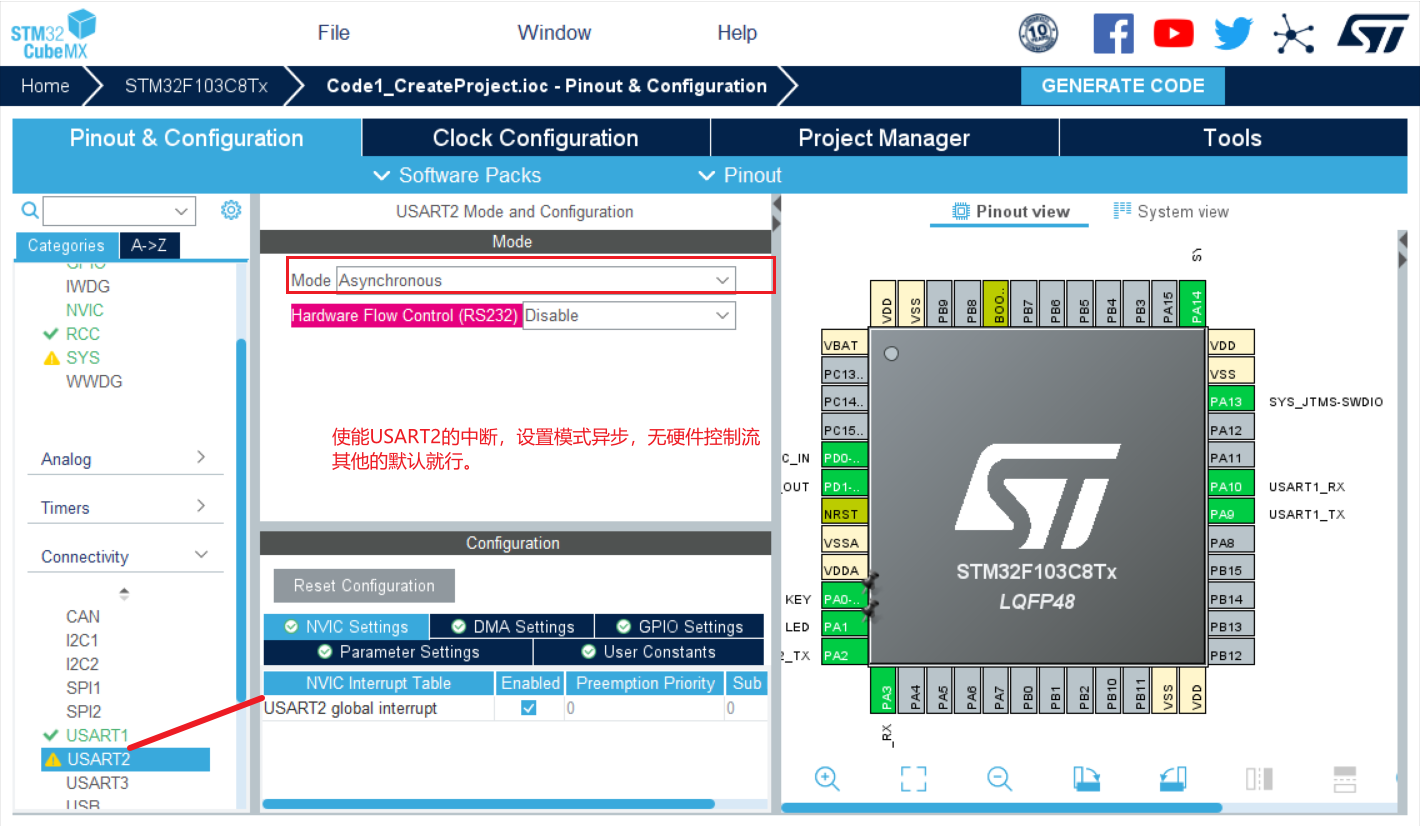Click the split view columns icon
This screenshot has height=826, width=1420.
1259,778
